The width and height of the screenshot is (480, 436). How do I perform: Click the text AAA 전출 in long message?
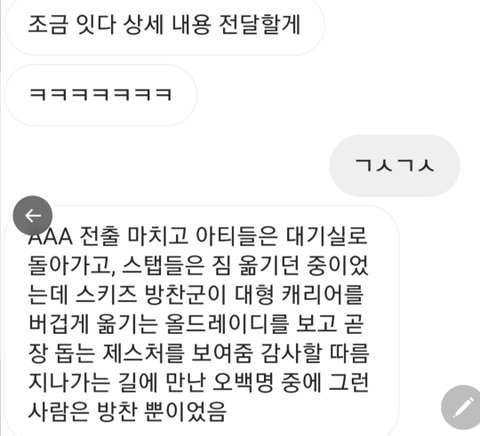pyautogui.click(x=74, y=236)
